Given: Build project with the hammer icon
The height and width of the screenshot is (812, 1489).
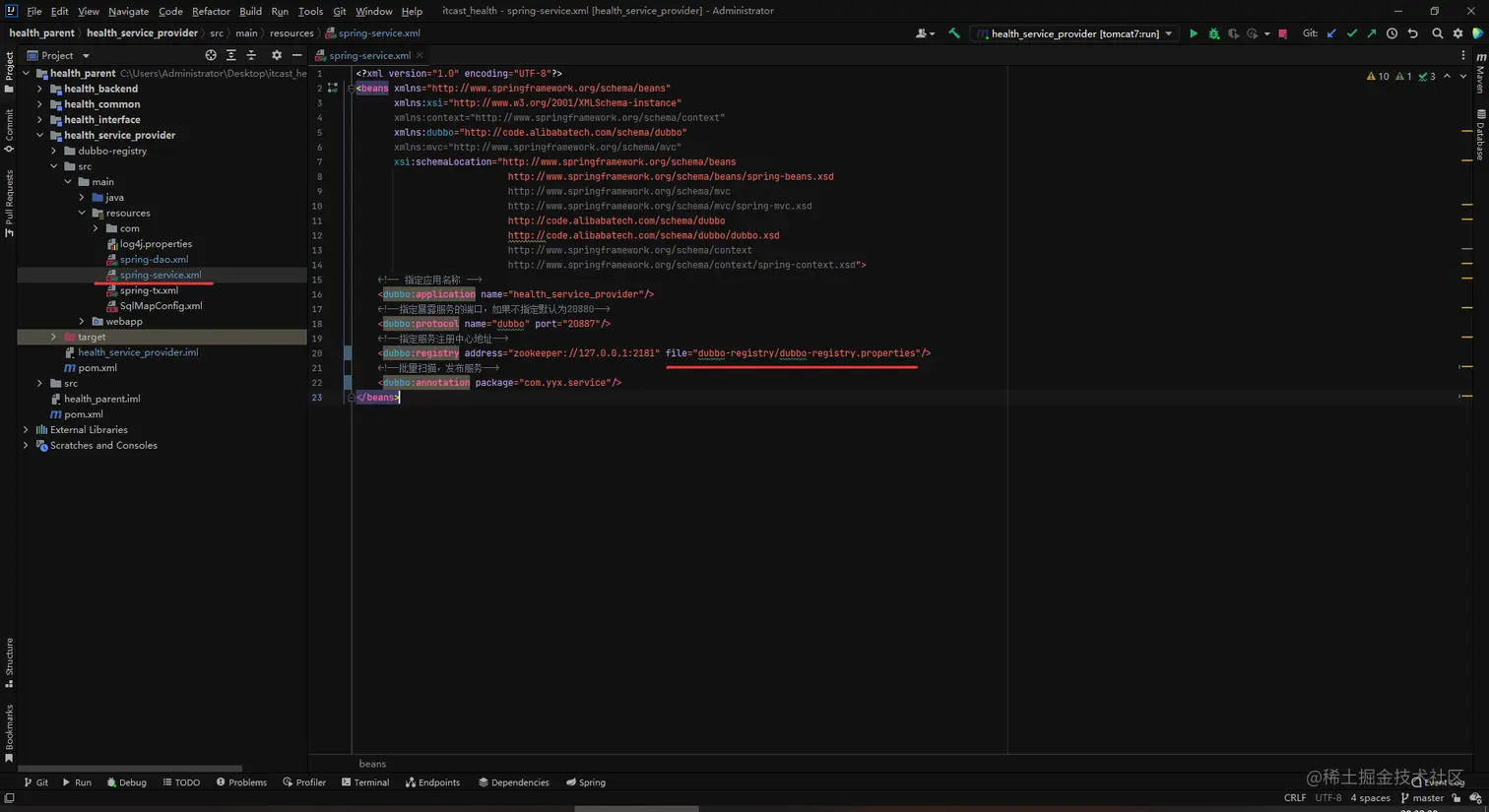Looking at the screenshot, I should [954, 33].
